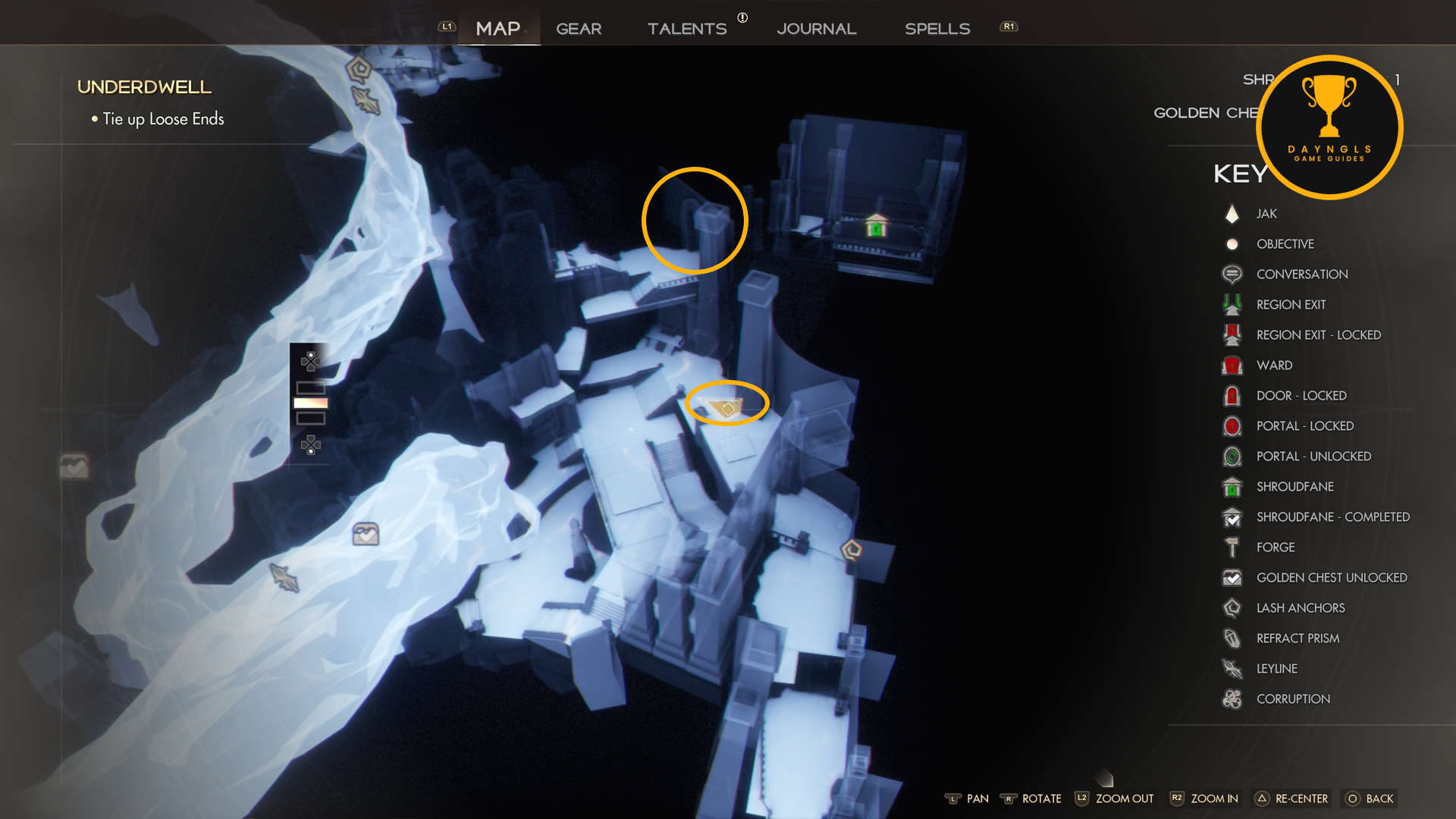Viewport: 1456px width, 819px height.
Task: Select the Golden Chest Unlocked icon on the river
Action: pos(366,534)
